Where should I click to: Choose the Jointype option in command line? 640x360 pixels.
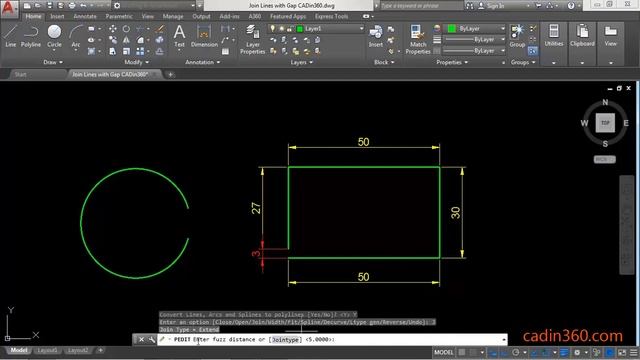point(285,340)
